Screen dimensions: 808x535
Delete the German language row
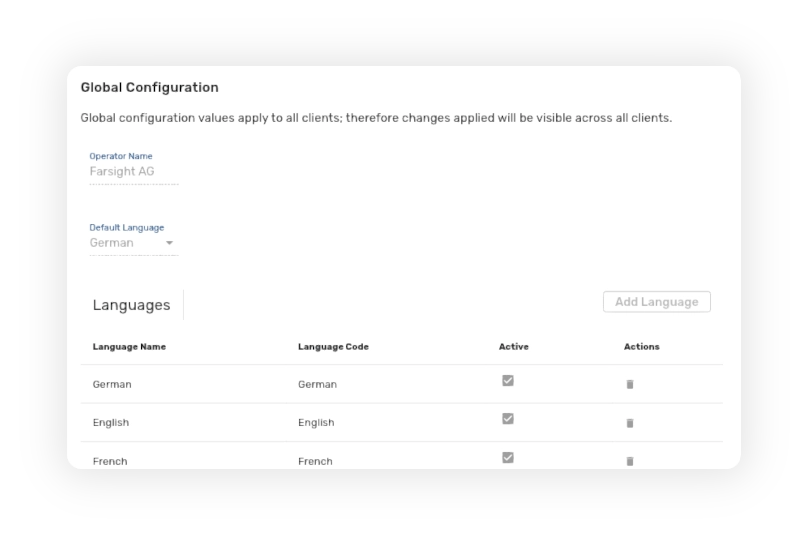tap(630, 384)
